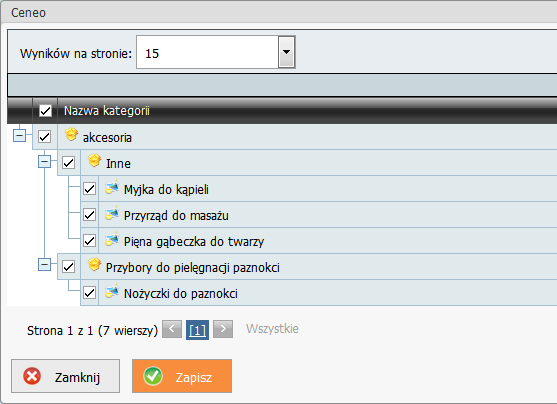
Task: Collapse the akcesoria tree node
Action: tap(19, 135)
